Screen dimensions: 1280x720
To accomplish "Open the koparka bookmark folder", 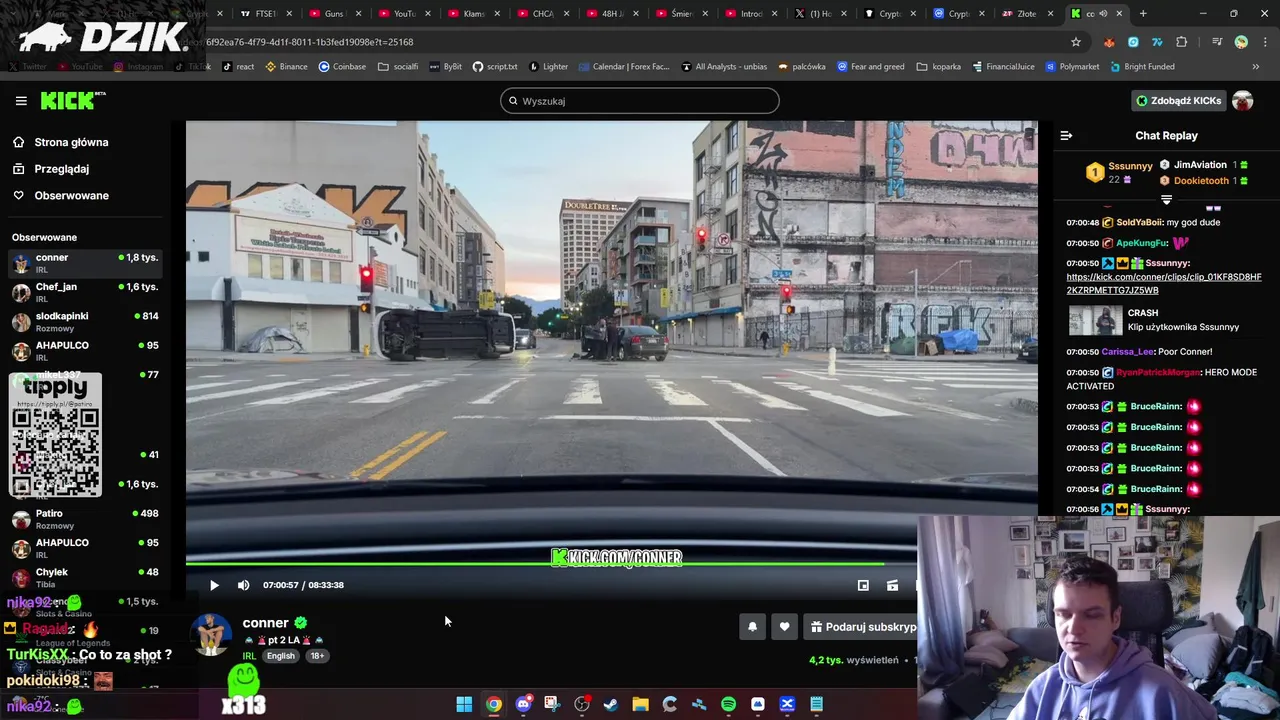I will [939, 67].
